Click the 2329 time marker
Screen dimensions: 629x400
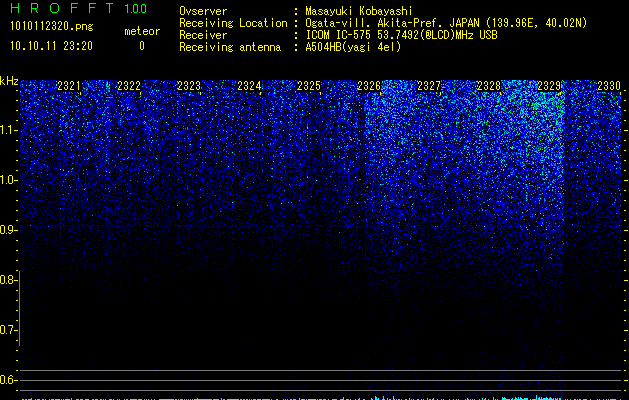pos(549,85)
